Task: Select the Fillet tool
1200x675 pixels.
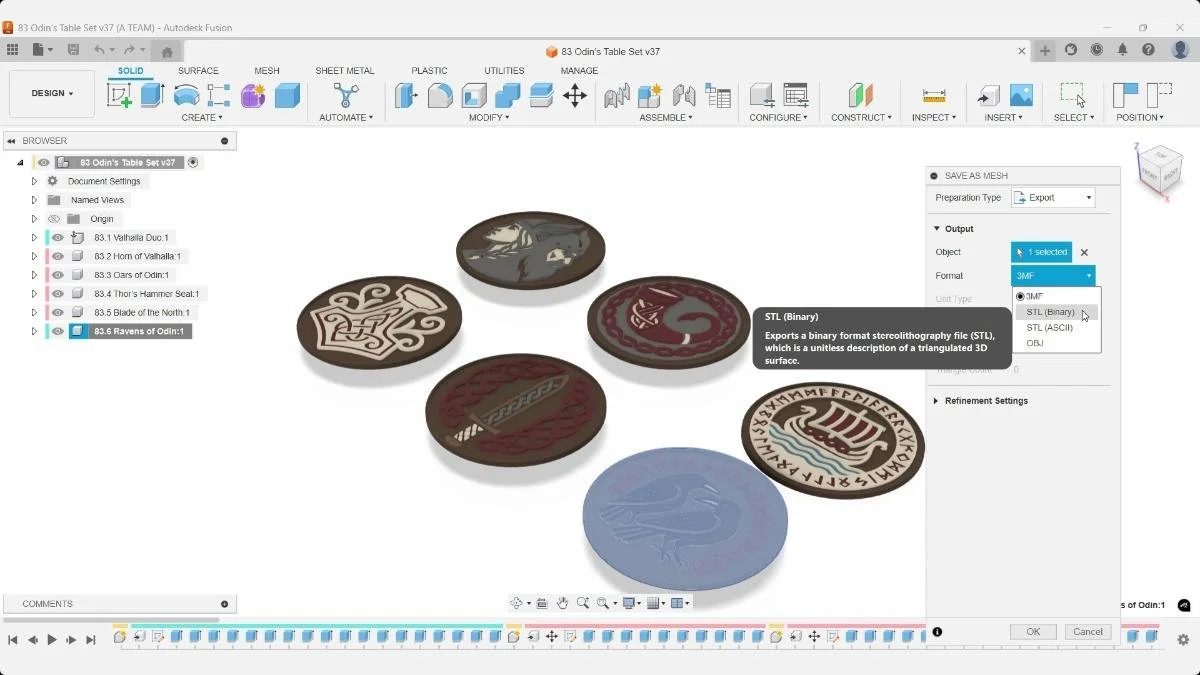Action: [440, 95]
